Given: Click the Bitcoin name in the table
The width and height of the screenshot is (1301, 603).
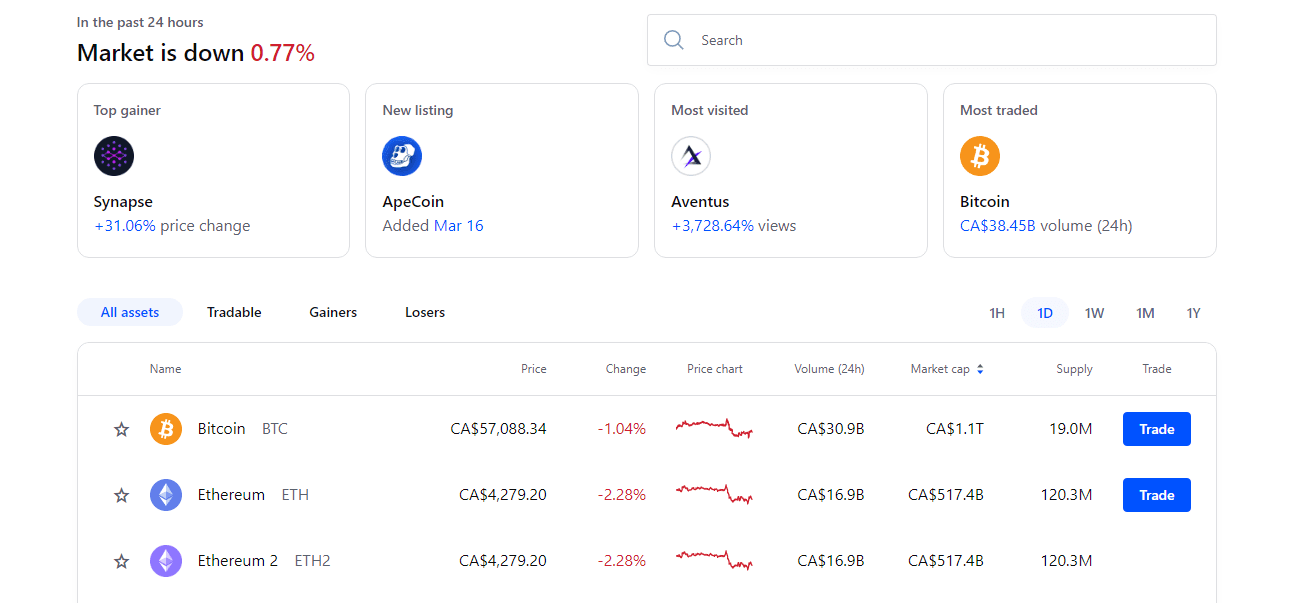Looking at the screenshot, I should click(x=221, y=429).
